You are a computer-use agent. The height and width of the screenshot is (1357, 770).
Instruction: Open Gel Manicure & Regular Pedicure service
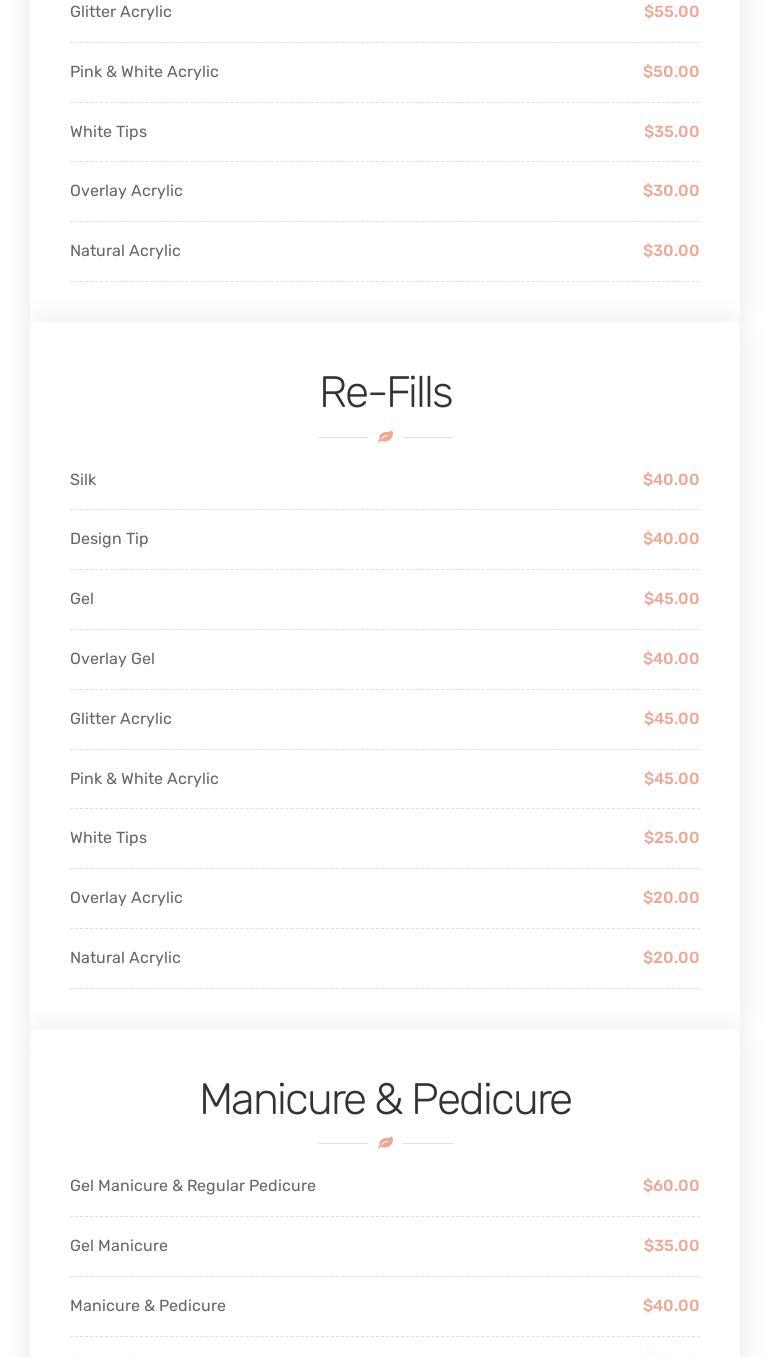point(193,1186)
